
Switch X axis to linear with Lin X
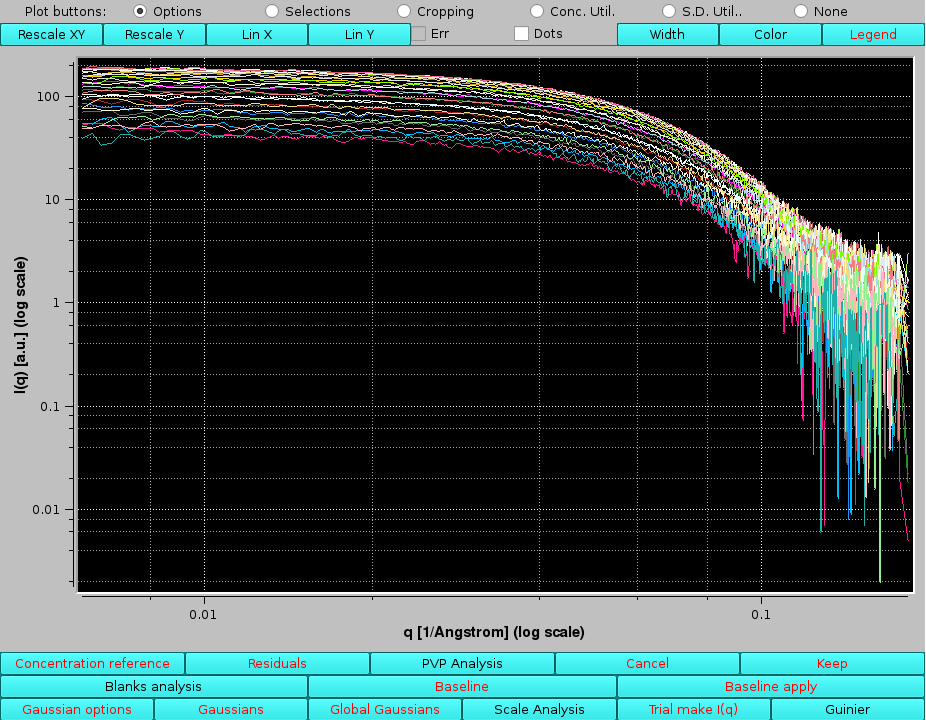point(257,33)
